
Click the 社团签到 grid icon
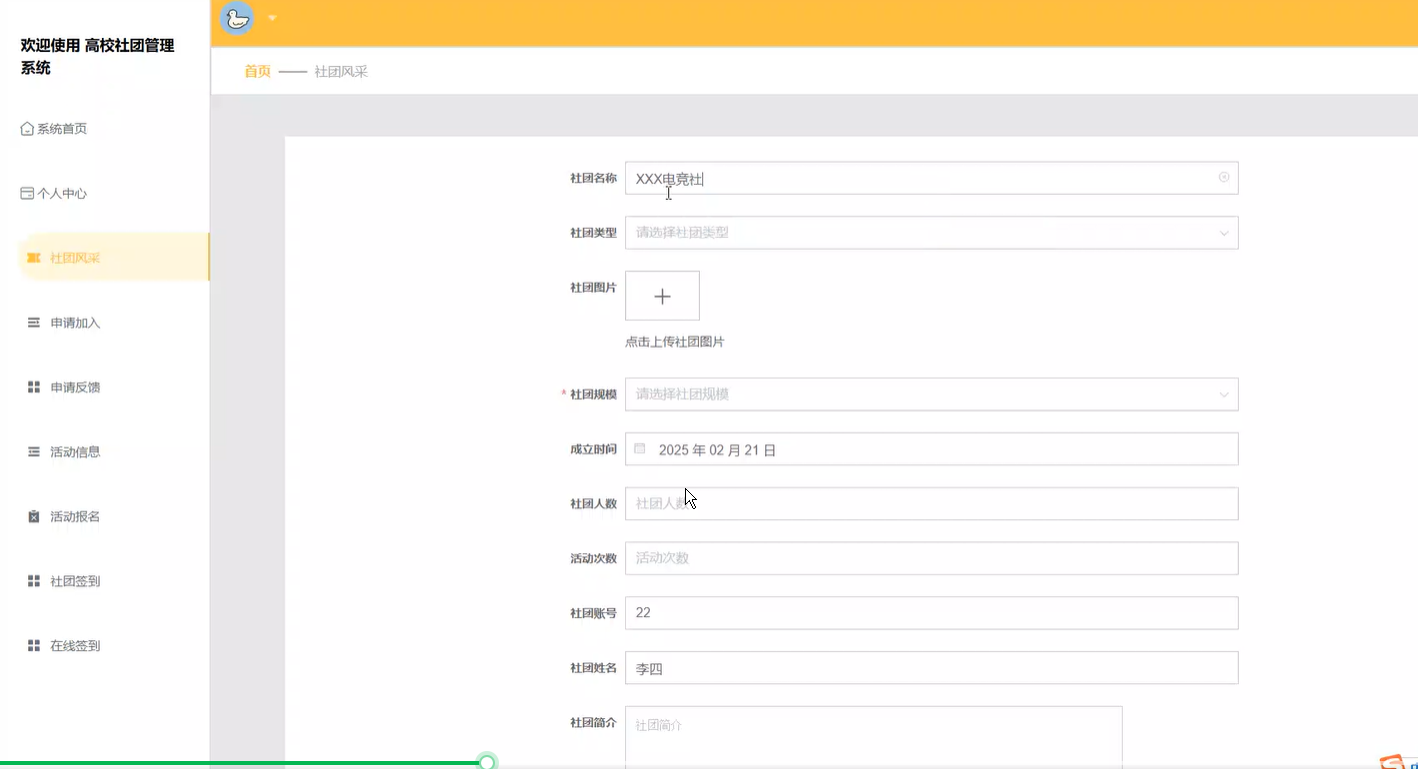[33, 581]
